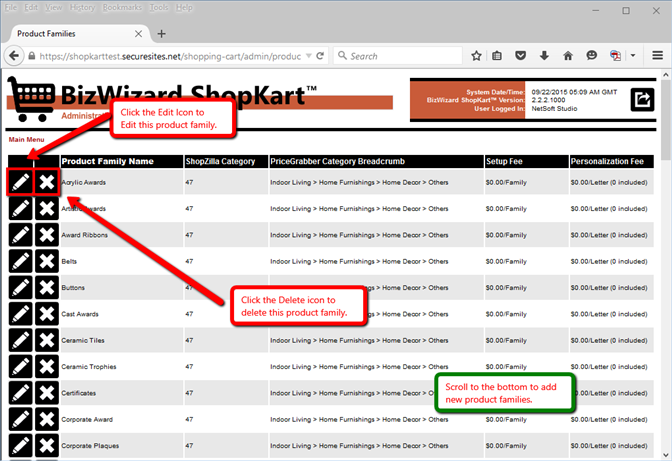Viewport: 672px width, 461px height.
Task: Save page to Pocket icon
Action: click(520, 56)
